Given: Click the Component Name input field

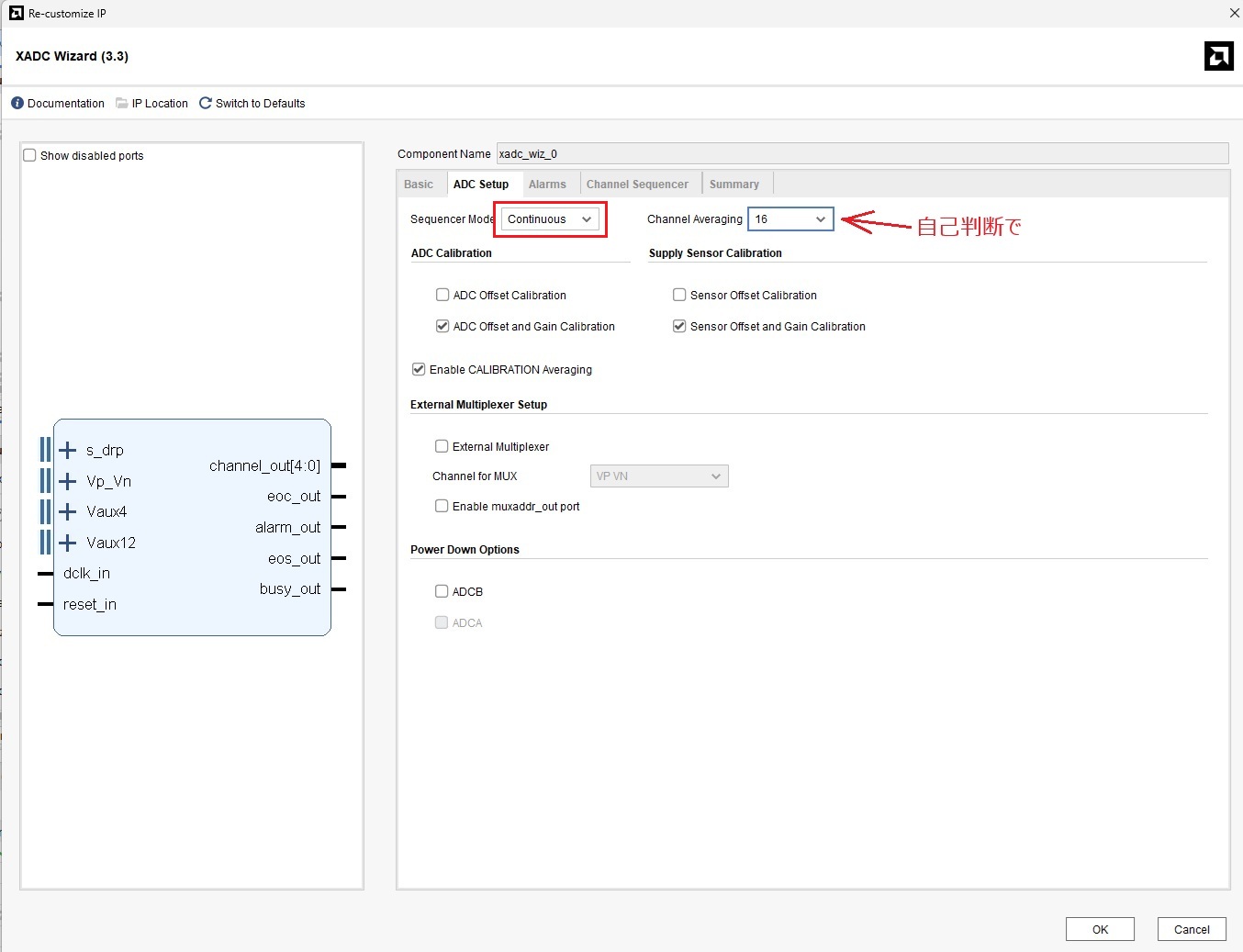Looking at the screenshot, I should point(861,154).
